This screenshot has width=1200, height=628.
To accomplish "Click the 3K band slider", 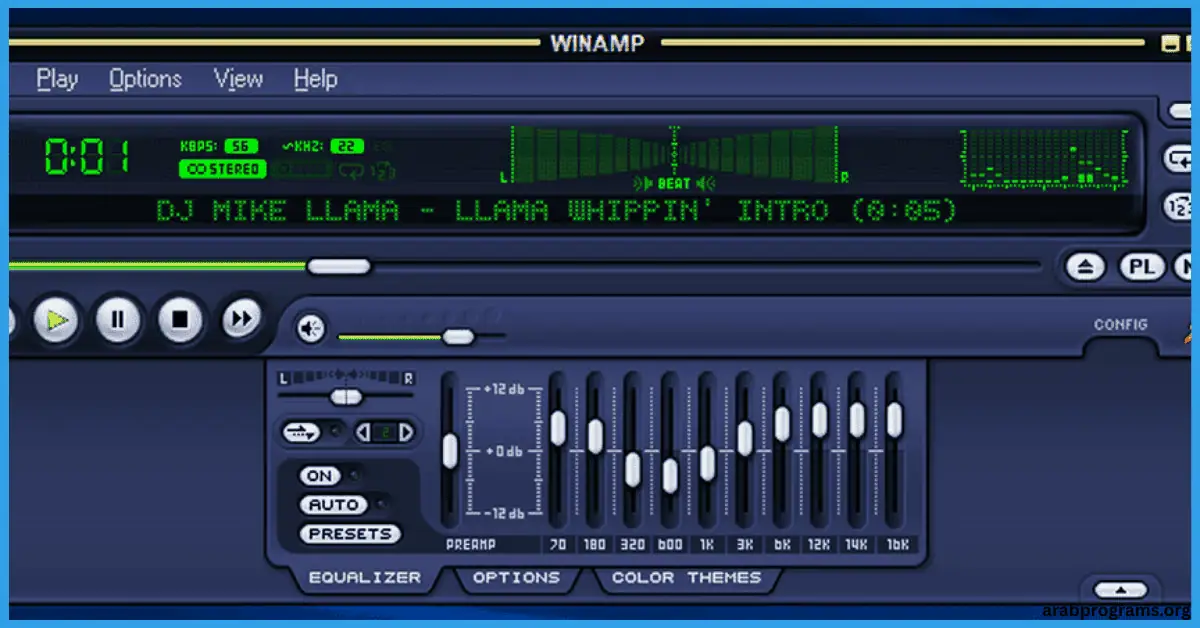I will pos(745,438).
